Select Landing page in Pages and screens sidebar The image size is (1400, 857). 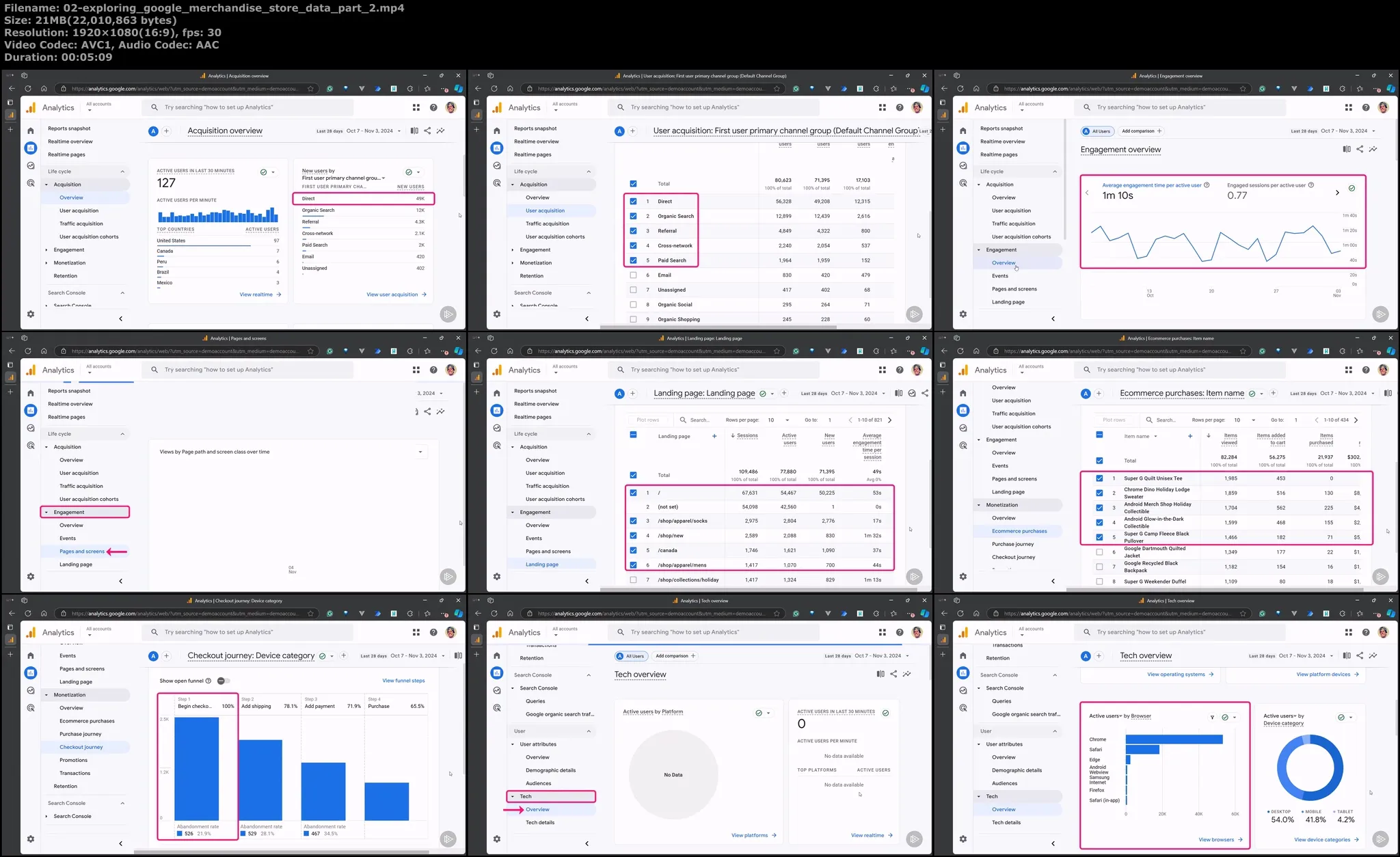(76, 564)
